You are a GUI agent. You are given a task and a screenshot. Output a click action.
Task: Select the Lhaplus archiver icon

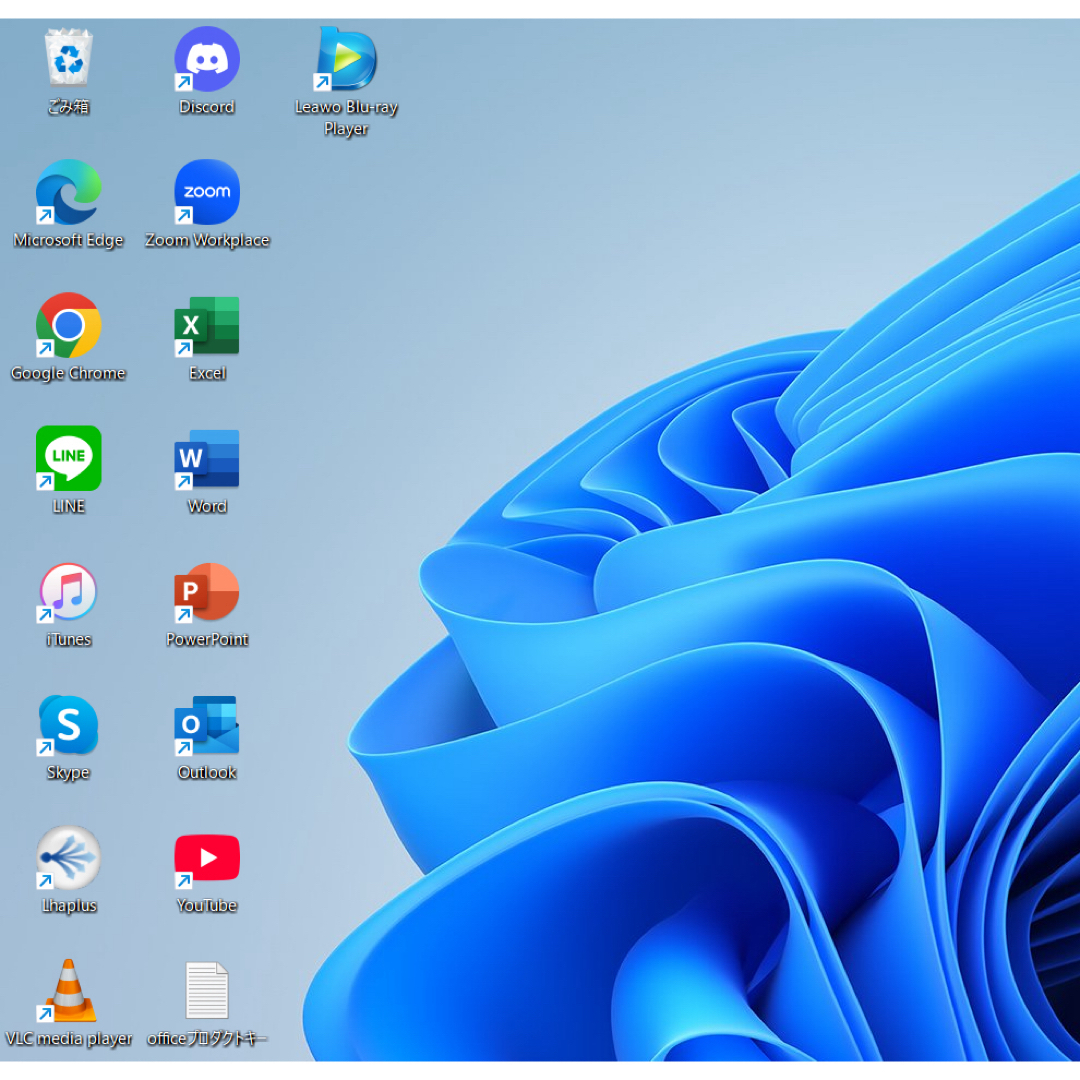click(68, 858)
